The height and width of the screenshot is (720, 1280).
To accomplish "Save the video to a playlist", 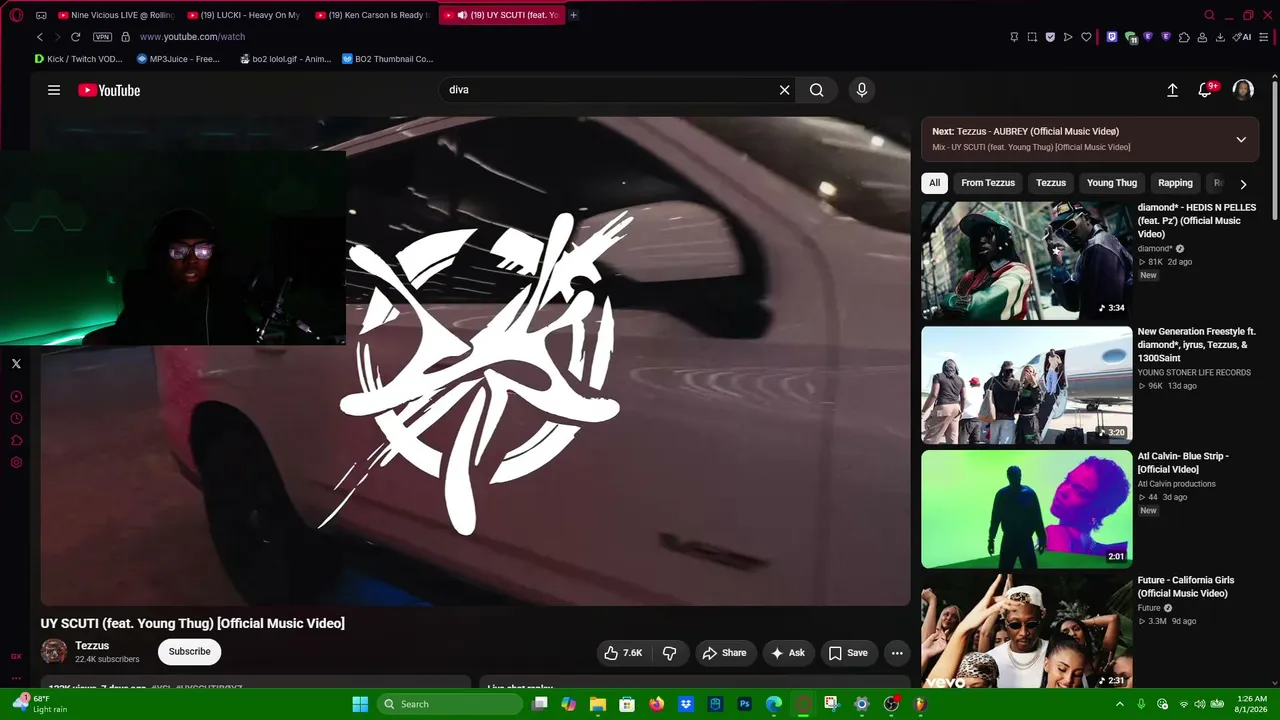I will [x=848, y=653].
